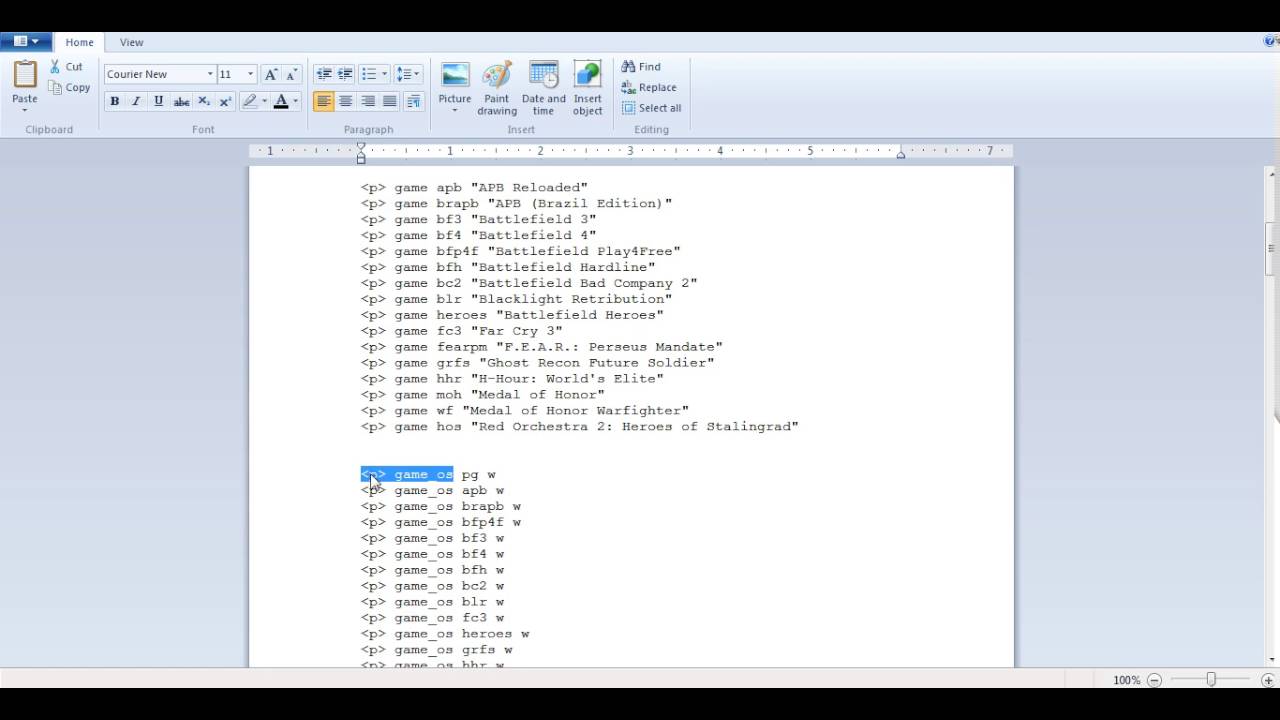Open WordPad help
This screenshot has width=1280, height=720.
[1271, 41]
